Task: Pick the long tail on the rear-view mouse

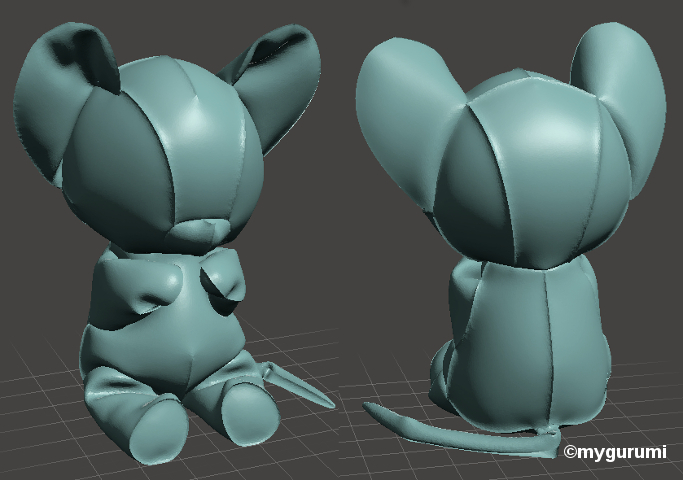Action: (462, 431)
